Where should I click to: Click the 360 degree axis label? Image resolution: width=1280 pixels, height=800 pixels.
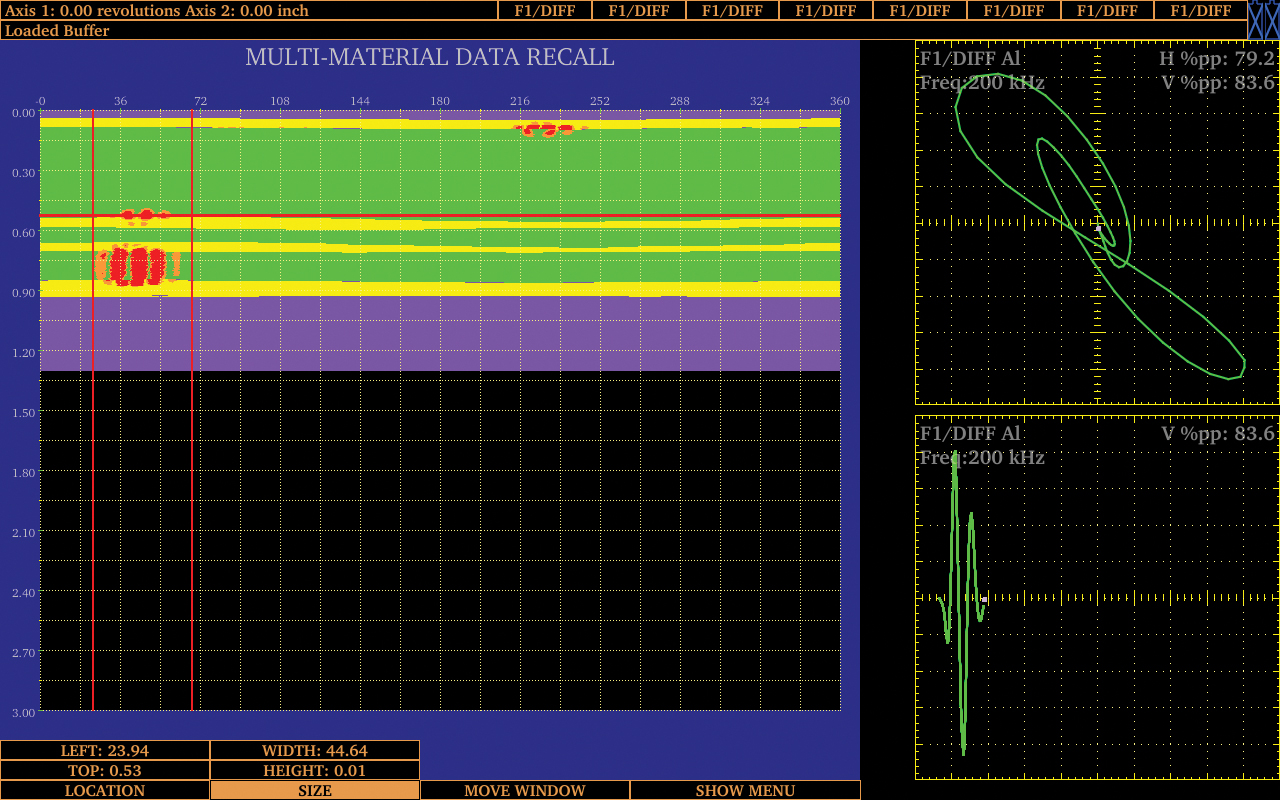pos(840,101)
